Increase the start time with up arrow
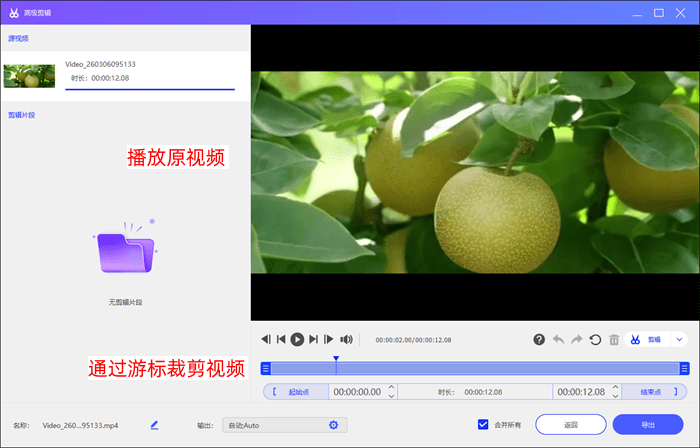Image resolution: width=700 pixels, height=448 pixels. tap(392, 387)
